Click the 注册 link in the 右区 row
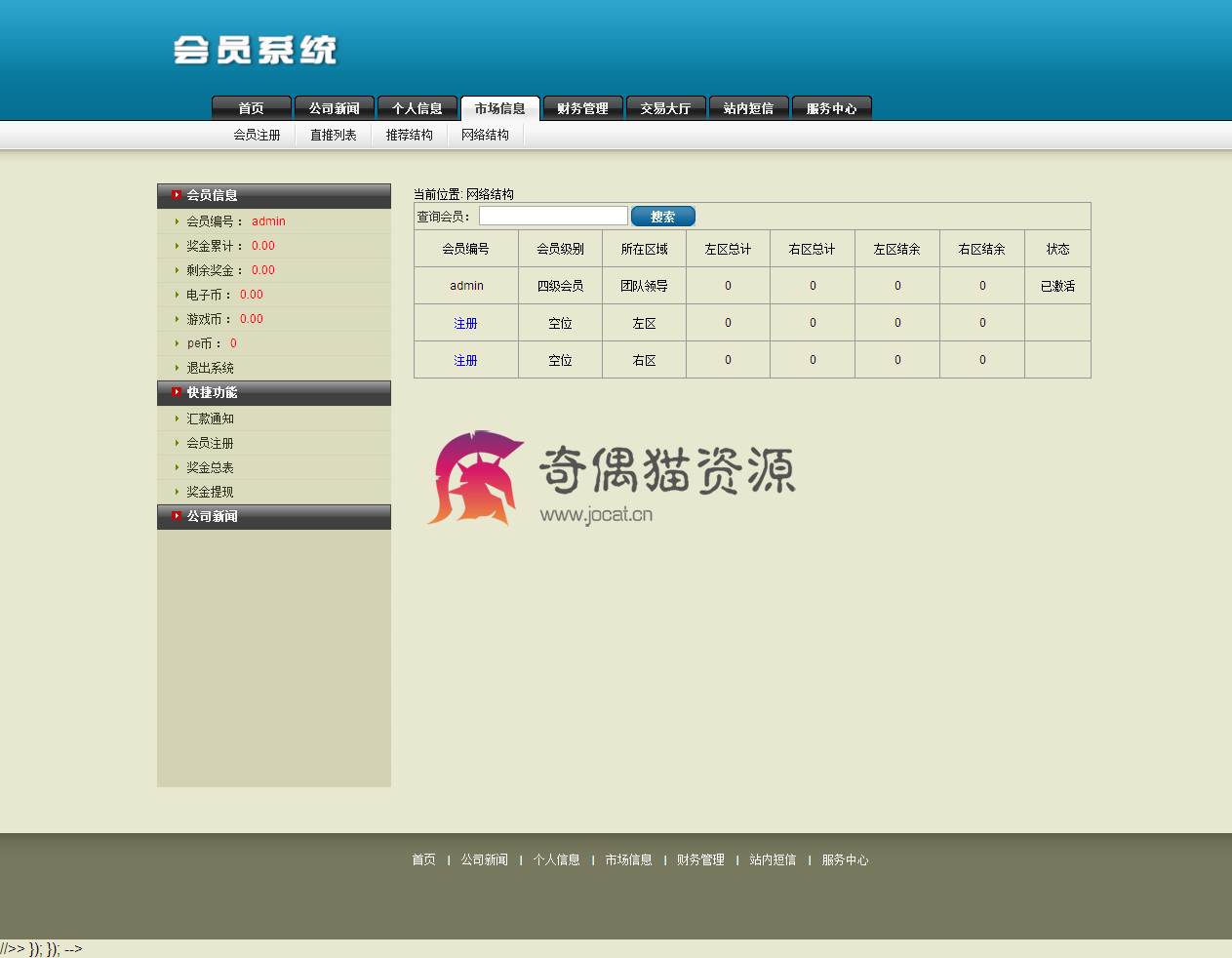This screenshot has height=958, width=1232. coord(466,360)
